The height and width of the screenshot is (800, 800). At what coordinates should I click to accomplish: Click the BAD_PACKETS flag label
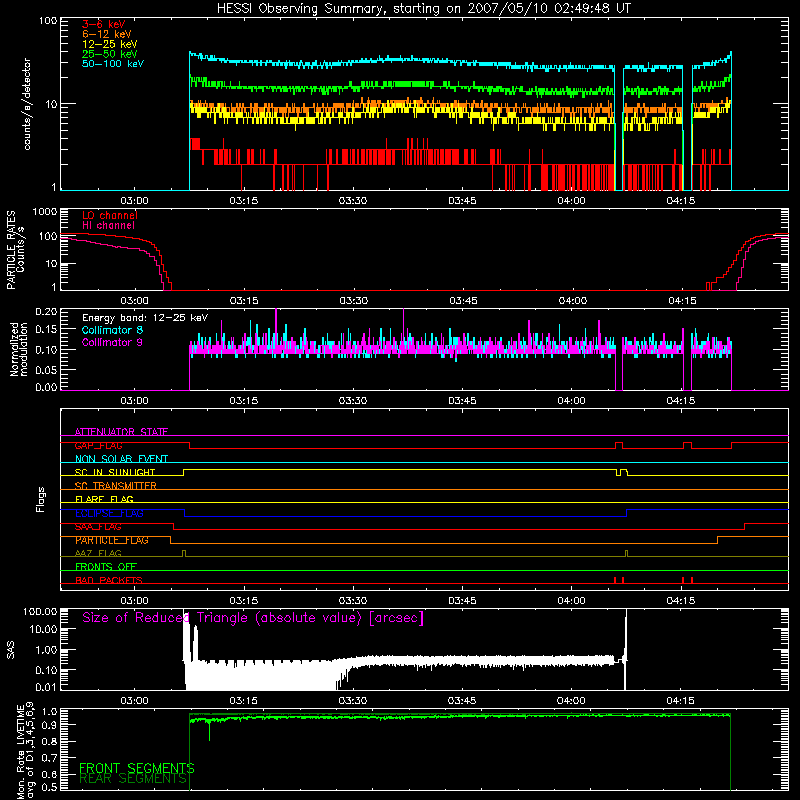coord(109,580)
